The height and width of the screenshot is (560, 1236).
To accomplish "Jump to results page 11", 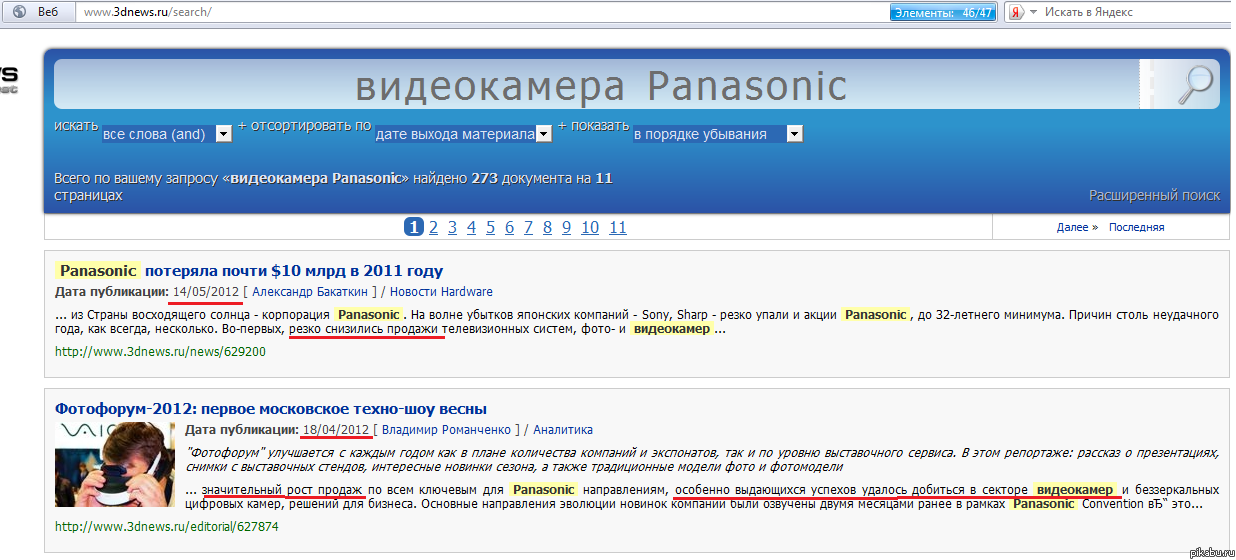I will coord(617,227).
